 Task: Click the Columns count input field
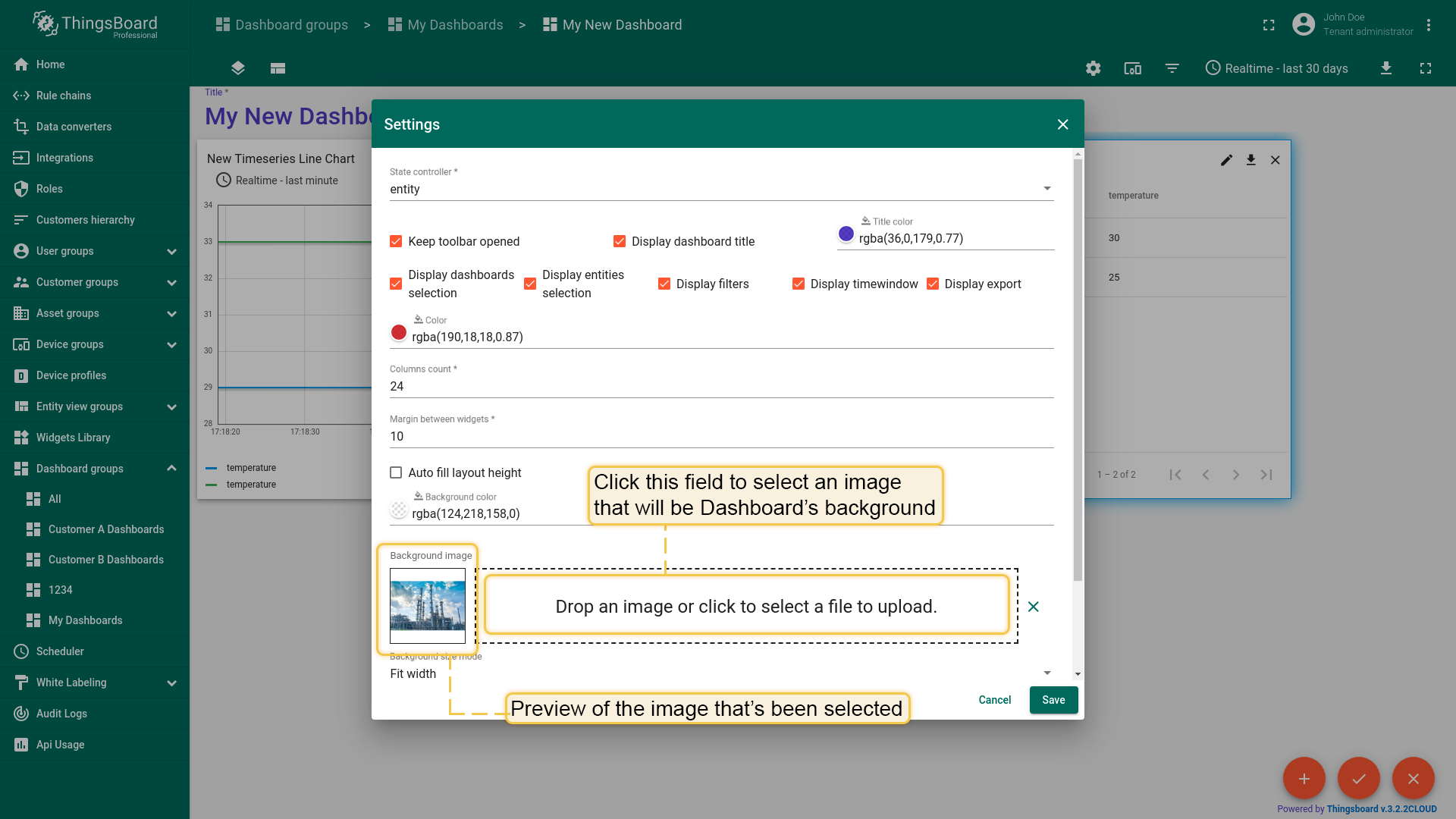pyautogui.click(x=720, y=386)
